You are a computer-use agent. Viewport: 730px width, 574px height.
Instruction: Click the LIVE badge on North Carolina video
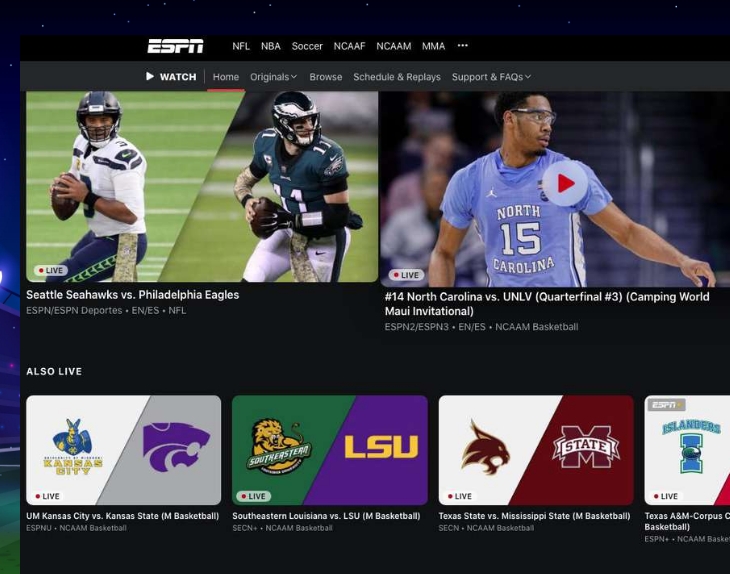point(406,275)
